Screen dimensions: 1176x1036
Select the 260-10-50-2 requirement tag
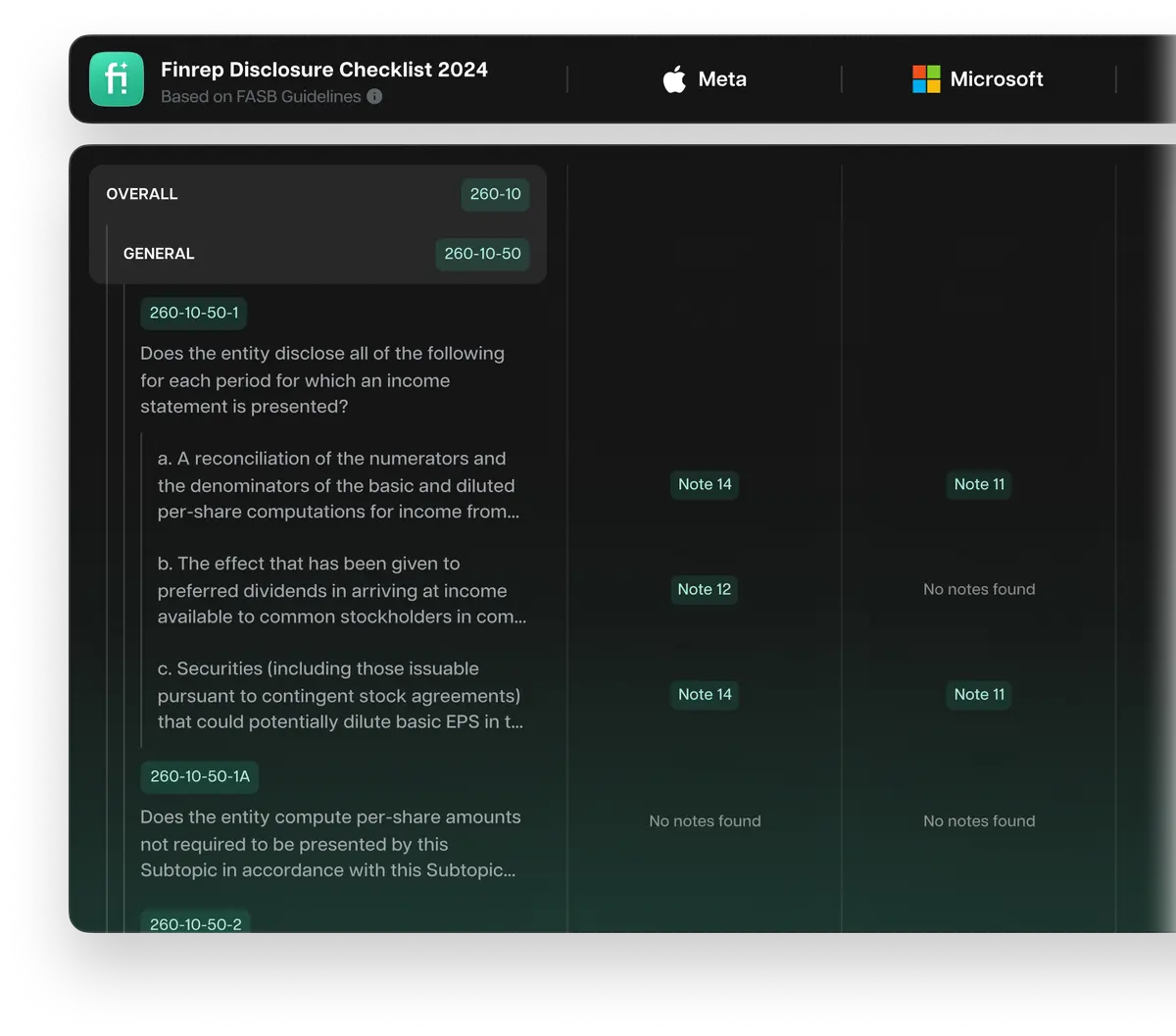click(x=195, y=924)
